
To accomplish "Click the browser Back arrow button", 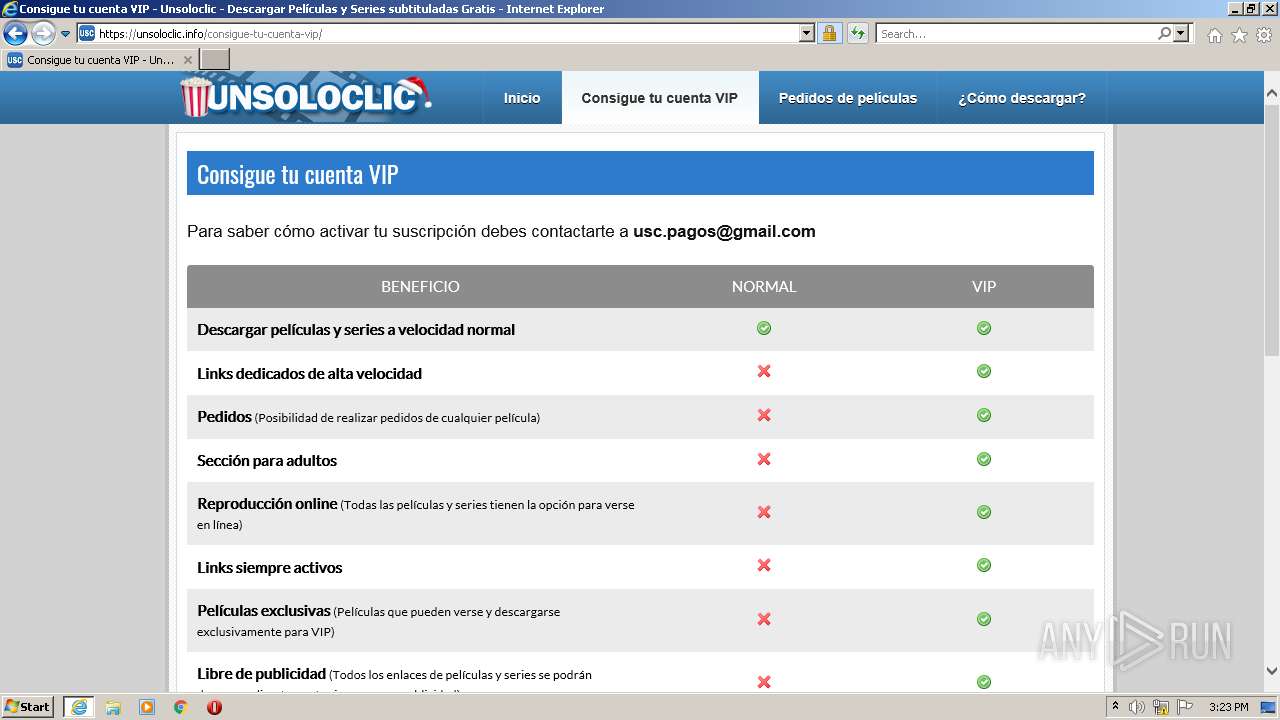I will (x=15, y=33).
